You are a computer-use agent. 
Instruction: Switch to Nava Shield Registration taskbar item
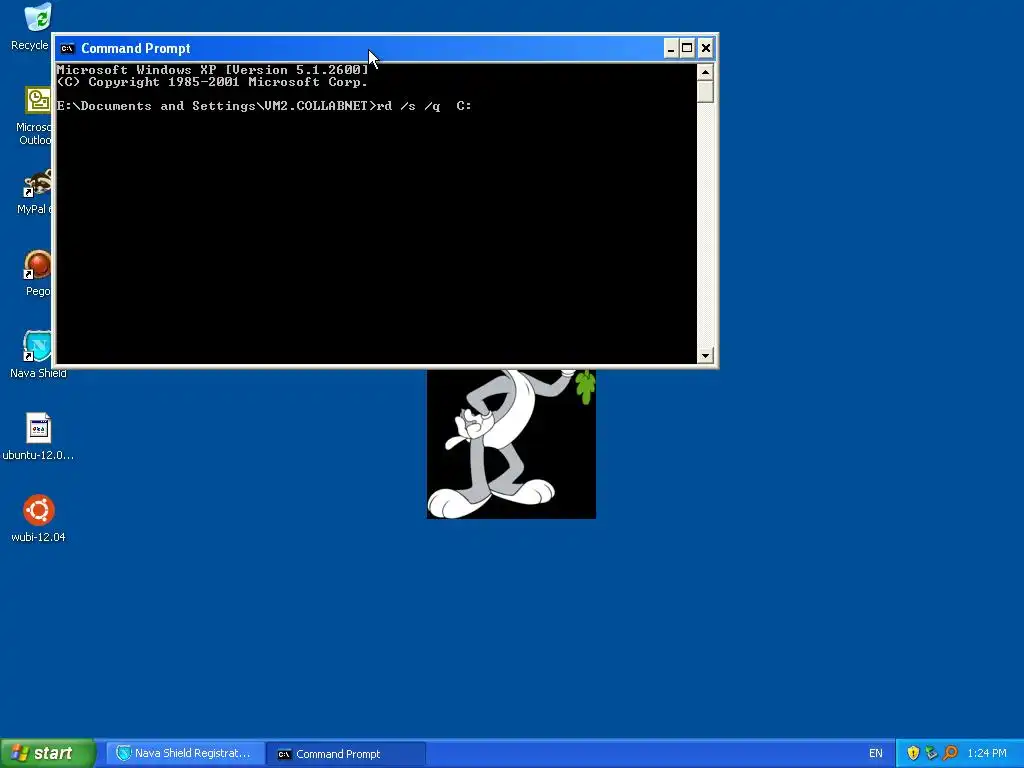coord(184,753)
